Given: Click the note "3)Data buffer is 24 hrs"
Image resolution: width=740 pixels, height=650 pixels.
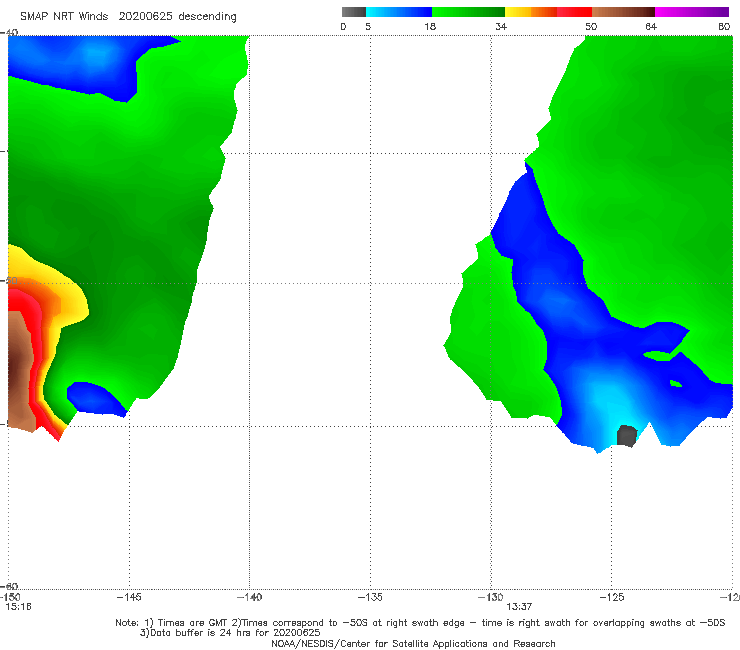Looking at the screenshot, I should point(230,633).
